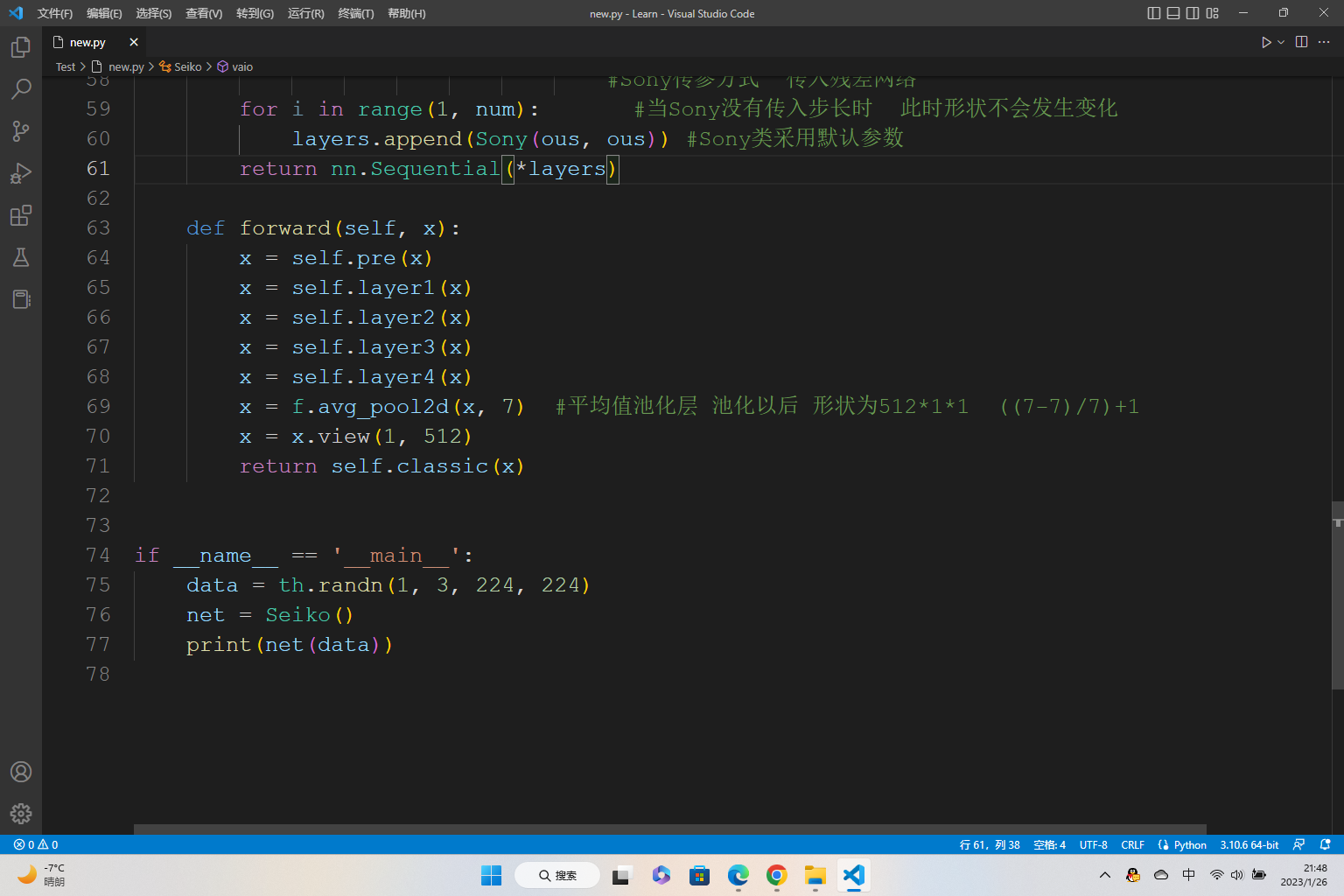Toggle the secondary side bar layout control
1344x896 pixels.
[x=1192, y=13]
